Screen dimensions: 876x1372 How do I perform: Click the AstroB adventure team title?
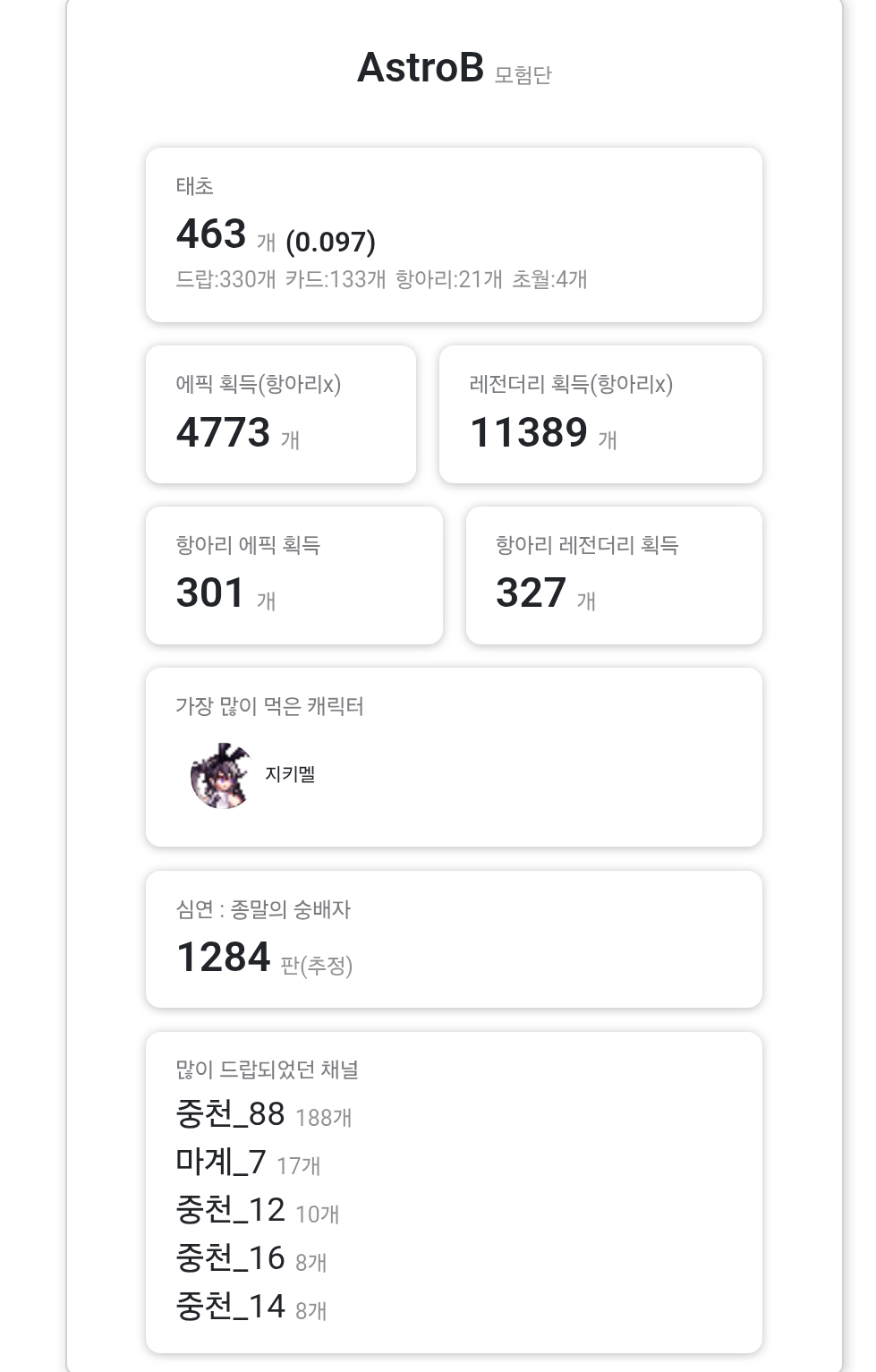tap(421, 68)
